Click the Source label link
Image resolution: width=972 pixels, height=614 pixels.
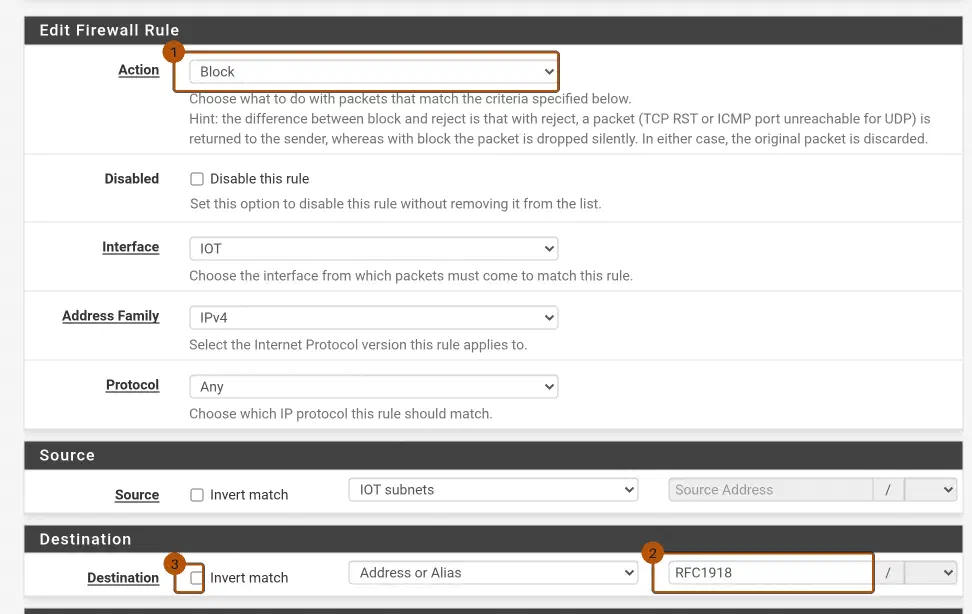137,495
